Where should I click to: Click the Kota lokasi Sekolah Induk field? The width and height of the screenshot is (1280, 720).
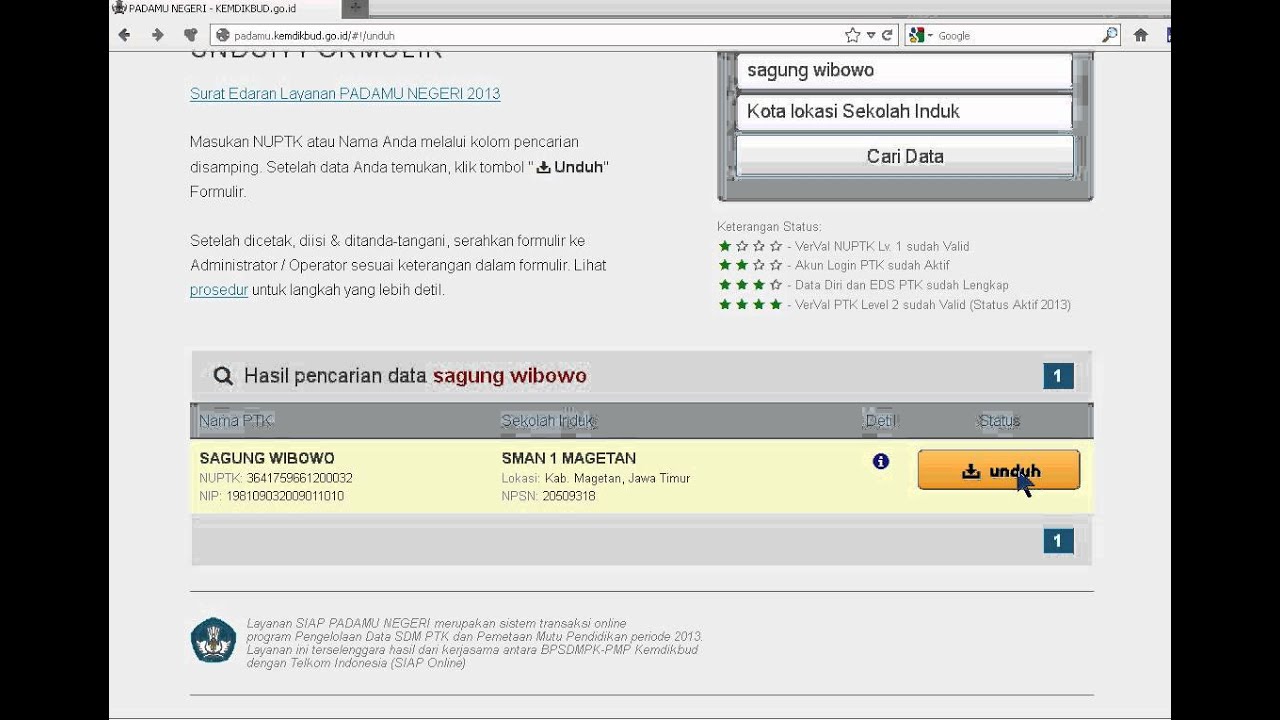tap(904, 112)
